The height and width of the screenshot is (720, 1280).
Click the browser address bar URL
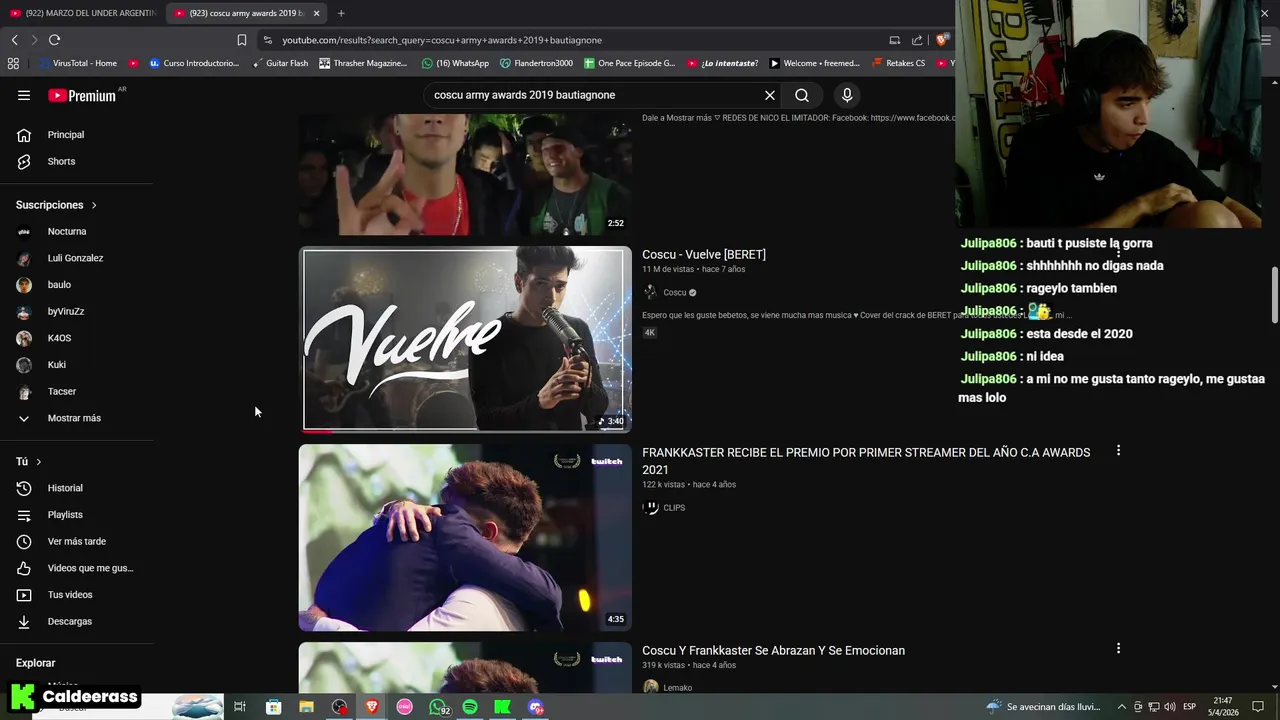[442, 40]
